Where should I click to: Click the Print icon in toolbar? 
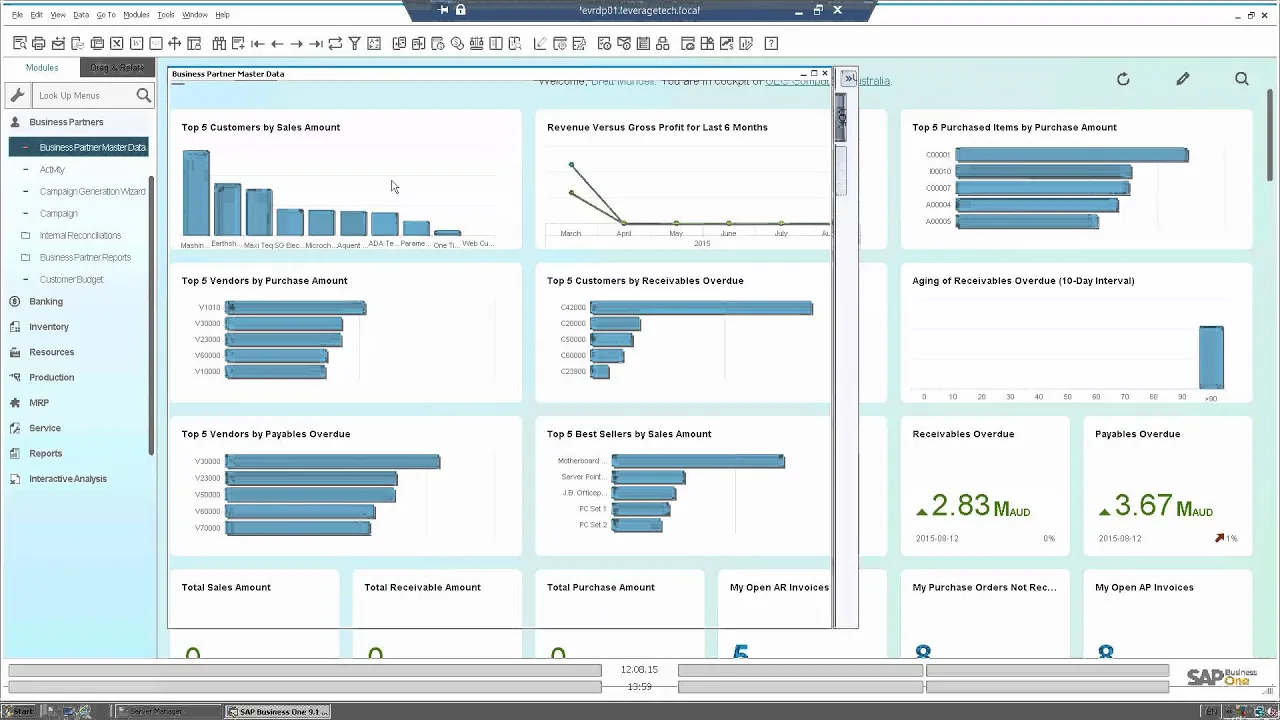point(38,43)
